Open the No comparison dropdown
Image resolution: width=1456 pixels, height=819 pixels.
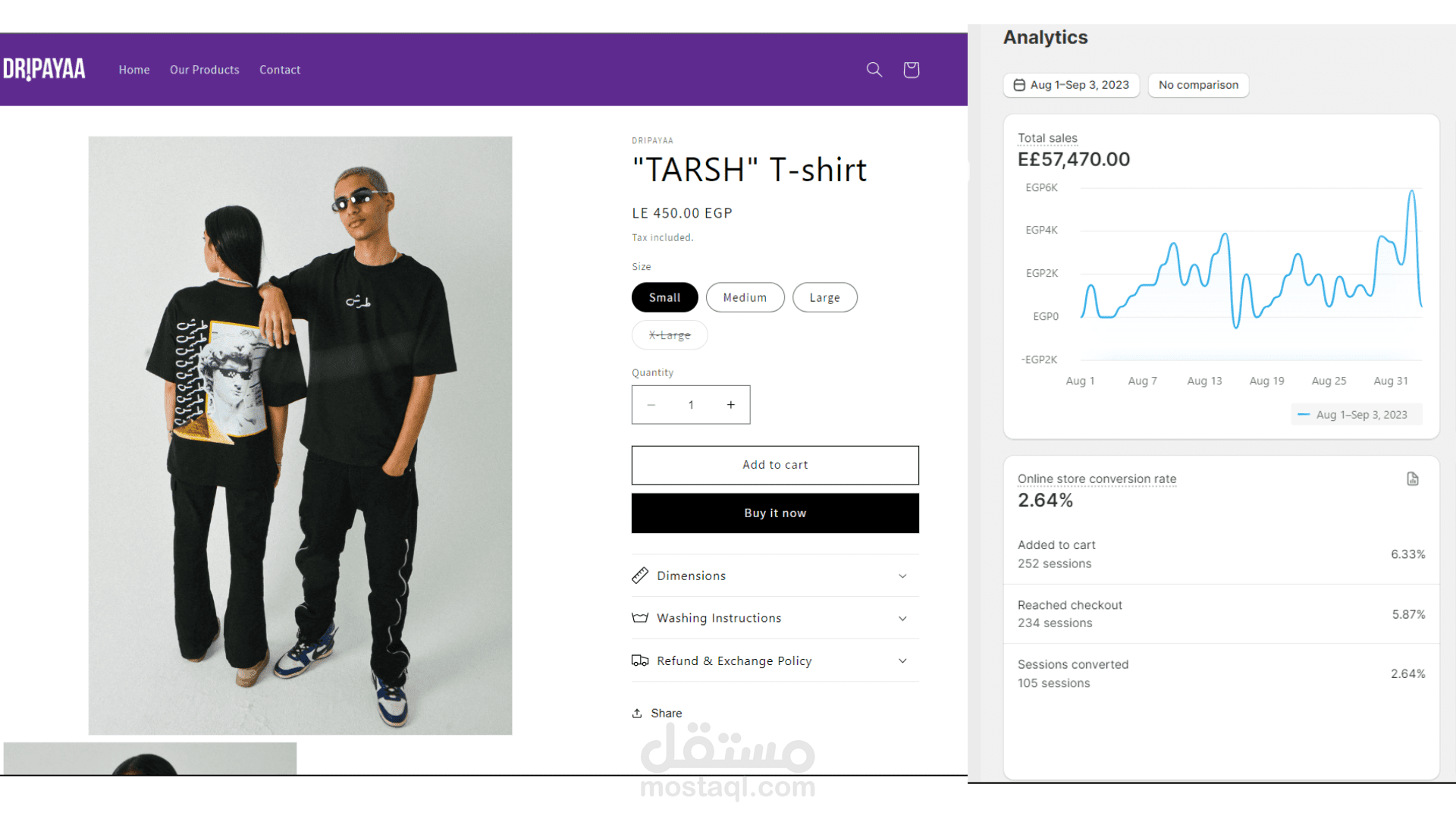pos(1198,85)
